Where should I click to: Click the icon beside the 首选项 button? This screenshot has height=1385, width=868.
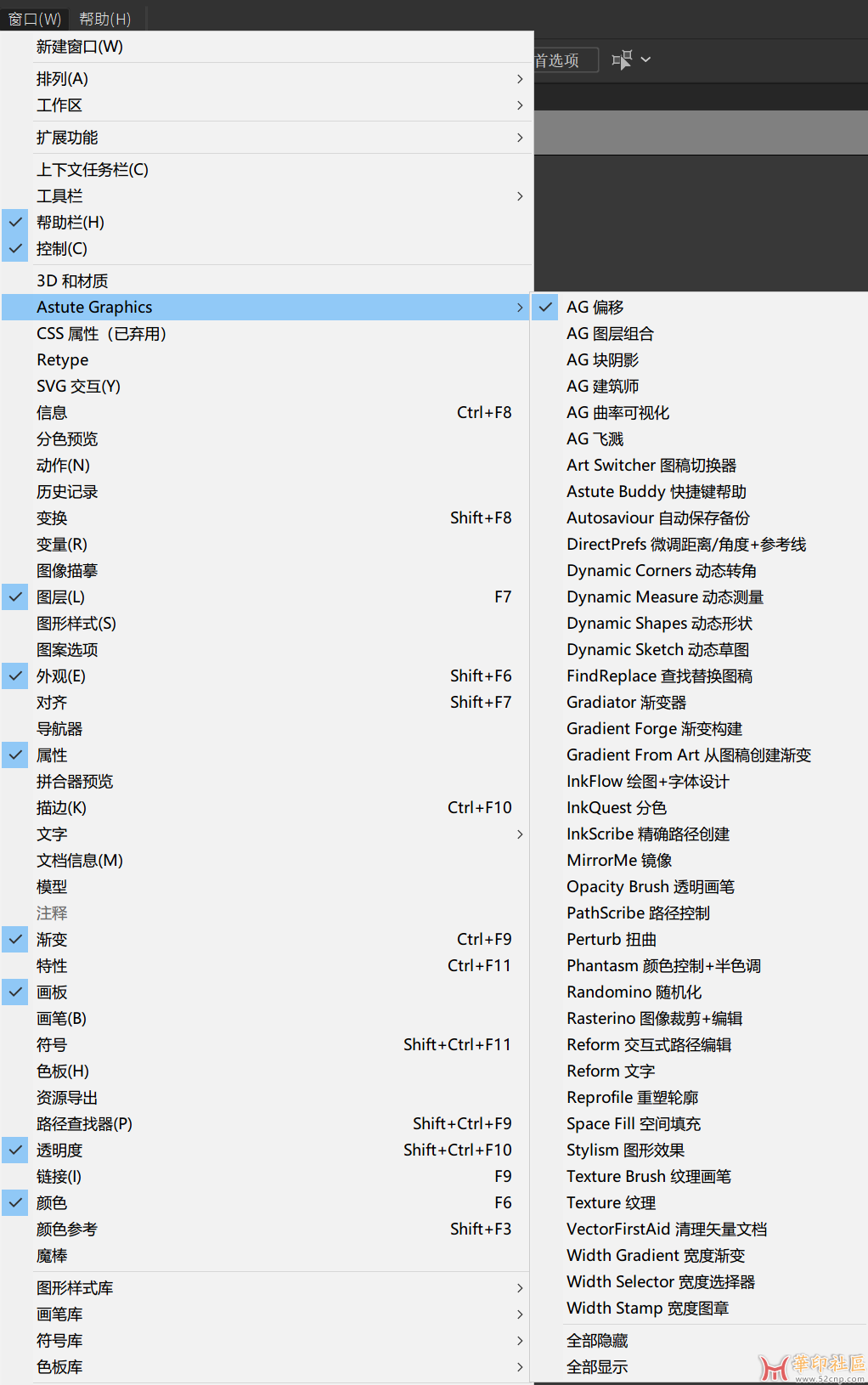pos(622,59)
